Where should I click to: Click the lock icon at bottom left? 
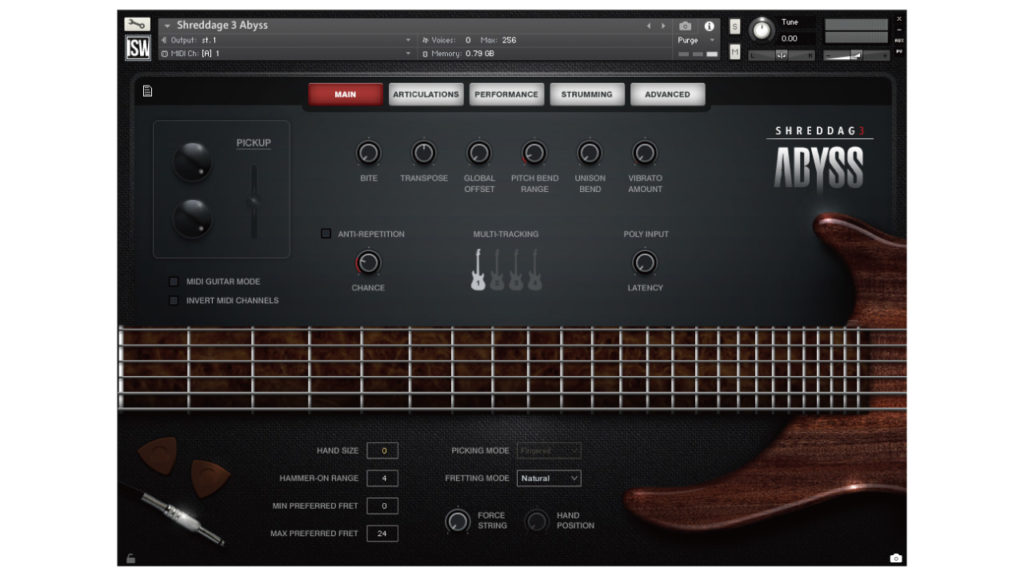pos(131,558)
